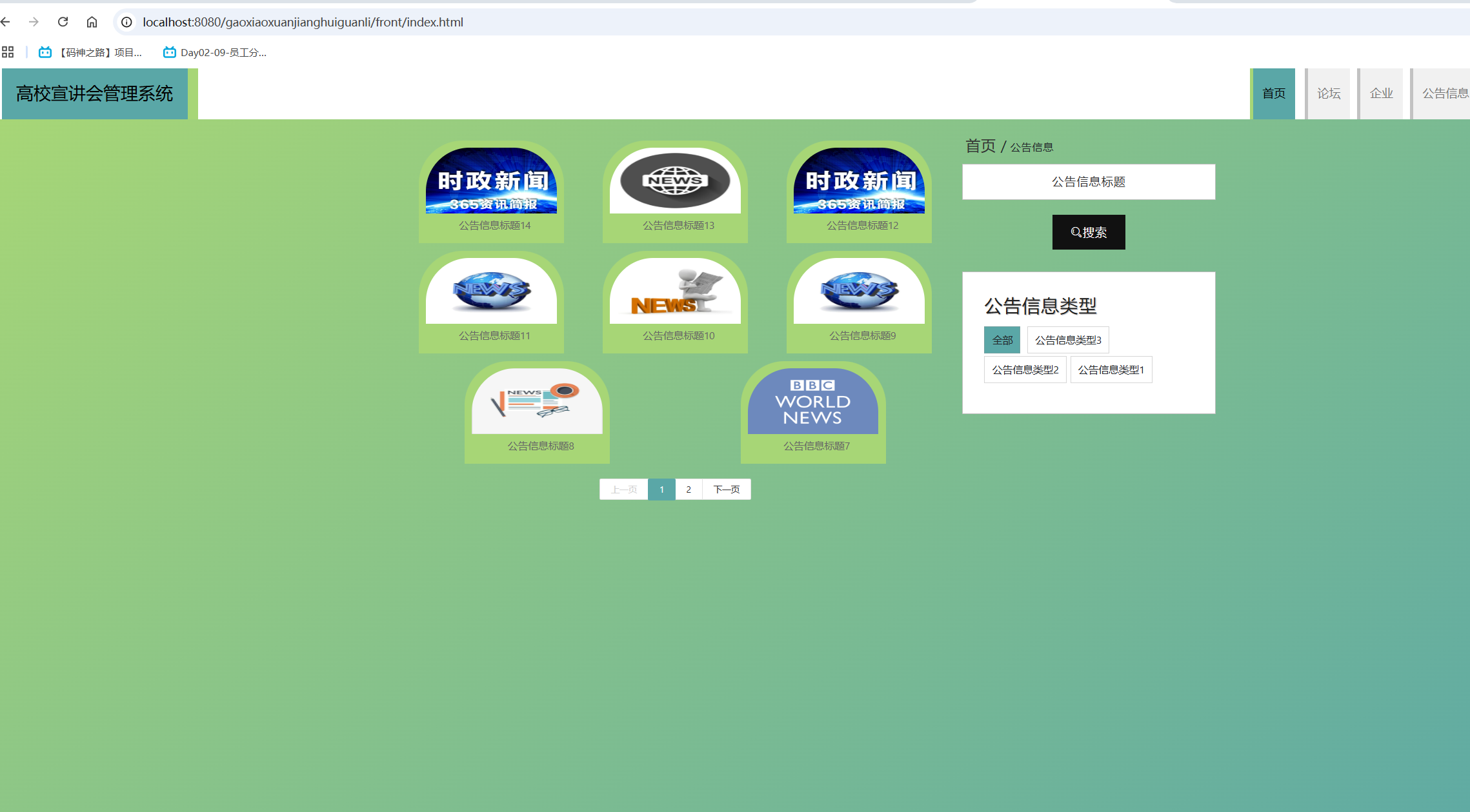1470x812 pixels.
Task: Click the 公告信息标题9 caption text
Action: [862, 336]
